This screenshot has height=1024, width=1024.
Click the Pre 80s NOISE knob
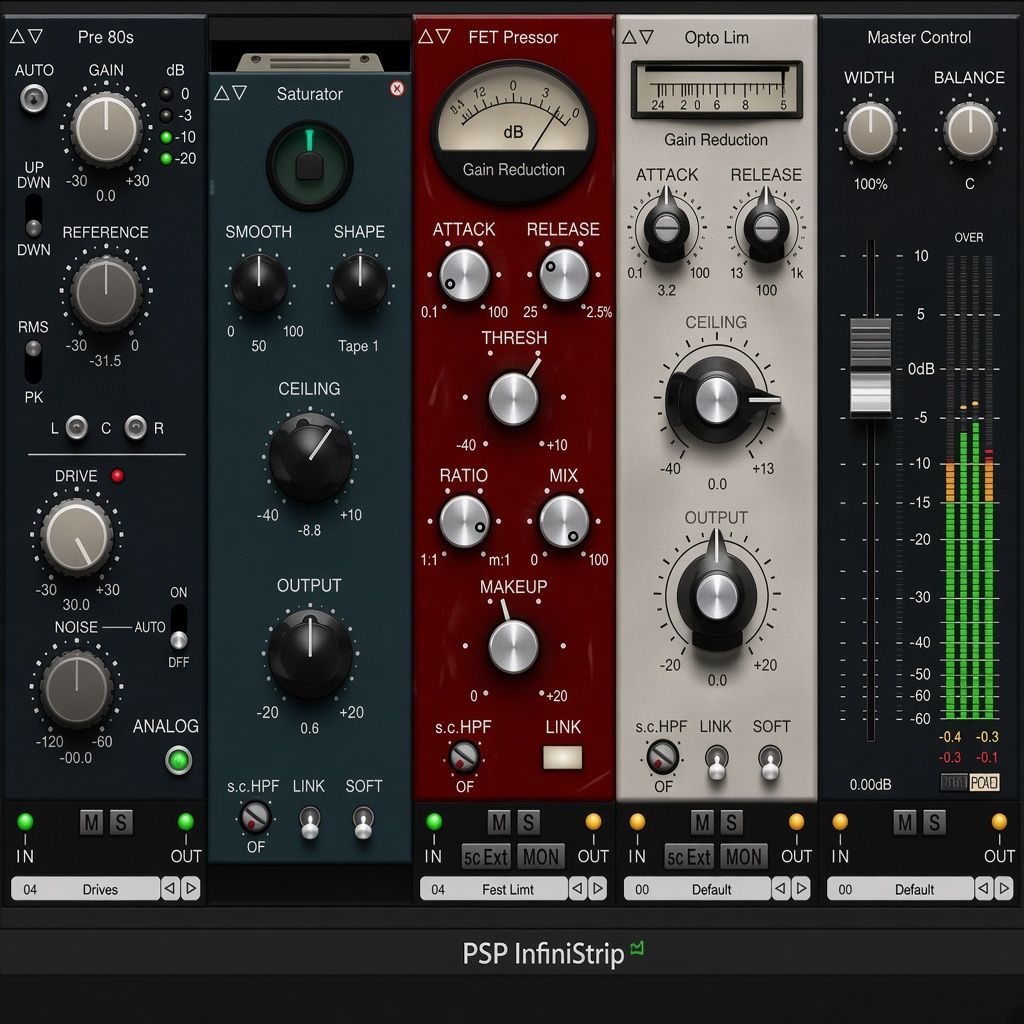click(77, 688)
